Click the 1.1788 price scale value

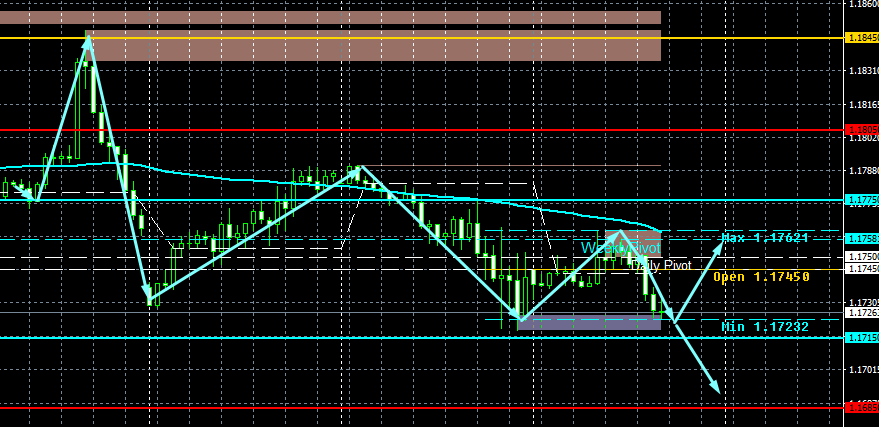(864, 170)
